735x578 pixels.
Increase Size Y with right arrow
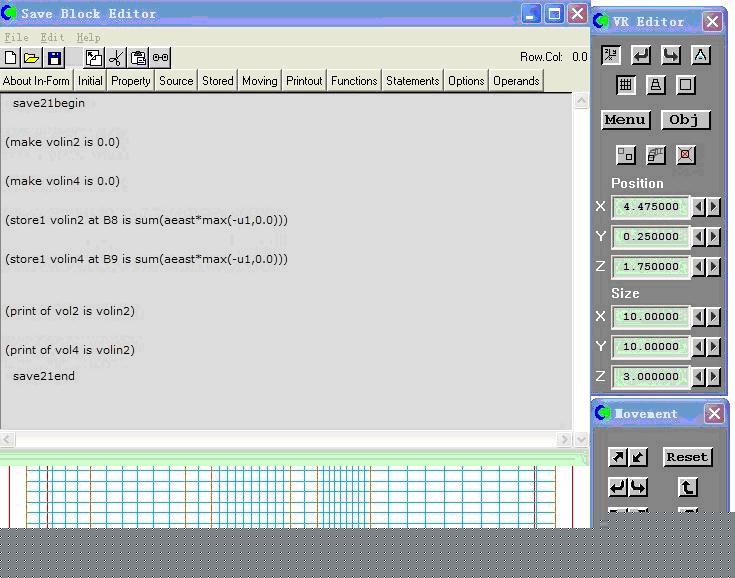[713, 347]
